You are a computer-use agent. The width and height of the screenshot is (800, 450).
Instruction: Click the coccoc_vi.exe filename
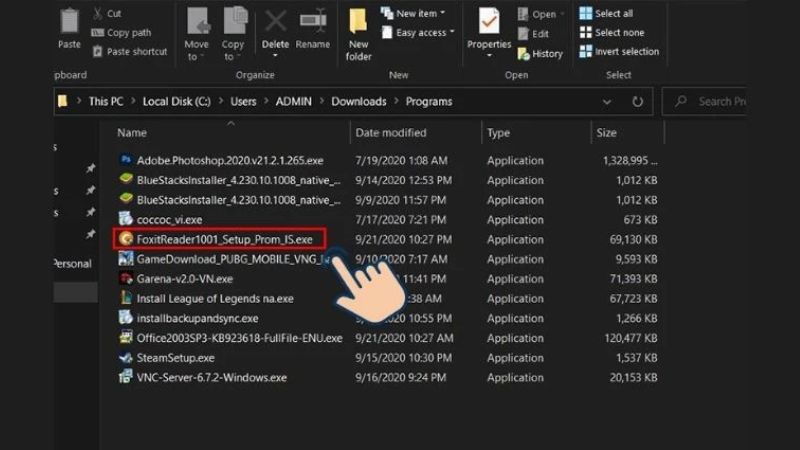[x=169, y=220]
